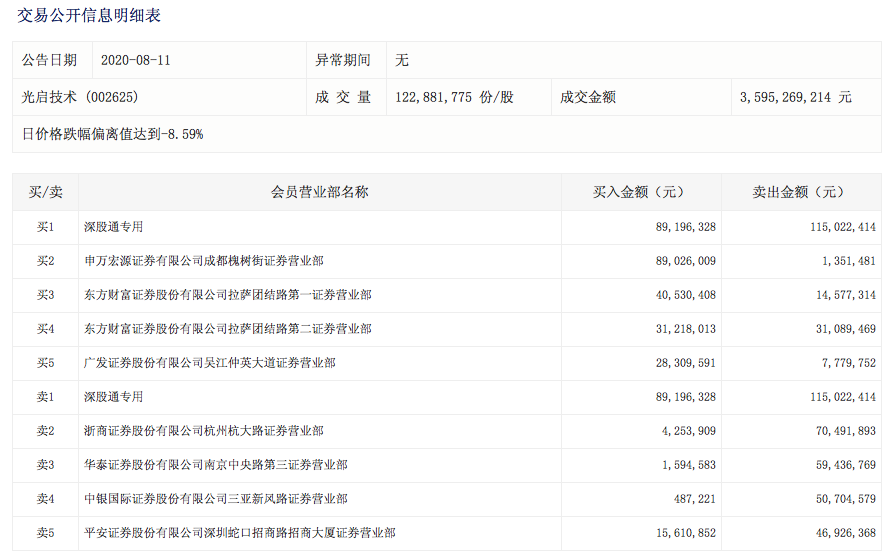Click 平安证券深圳蛇口招商路招商大厦证券营业部 entry
886x553 pixels.
240,533
